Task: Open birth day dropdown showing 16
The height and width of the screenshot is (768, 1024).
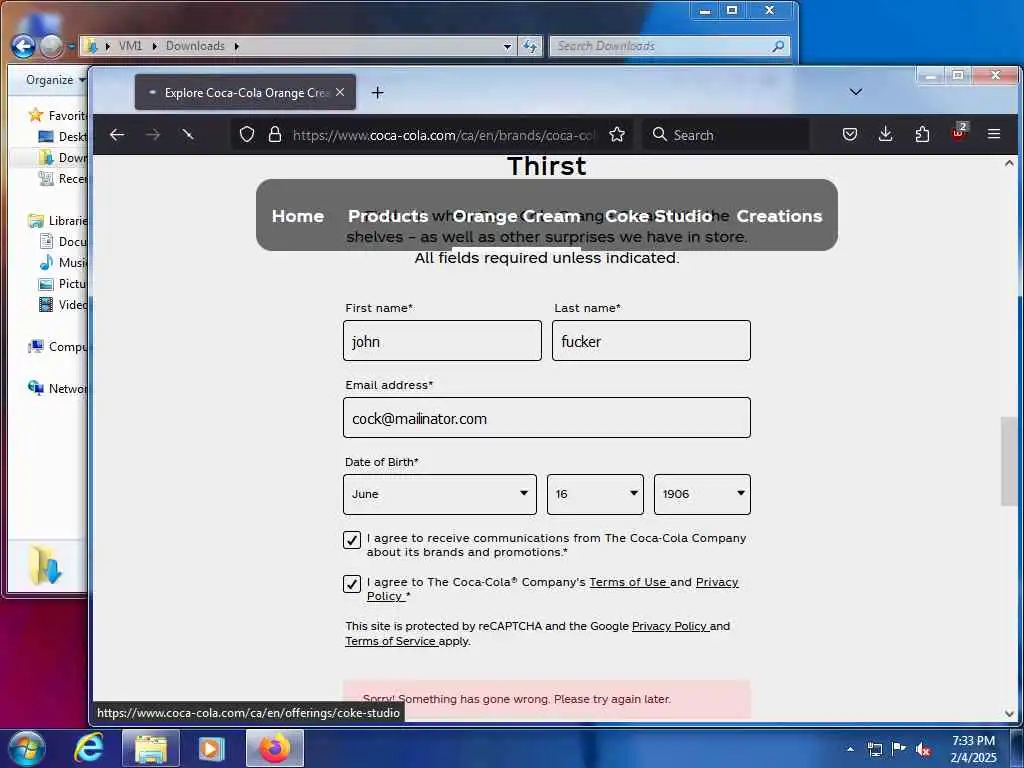Action: [x=595, y=494]
